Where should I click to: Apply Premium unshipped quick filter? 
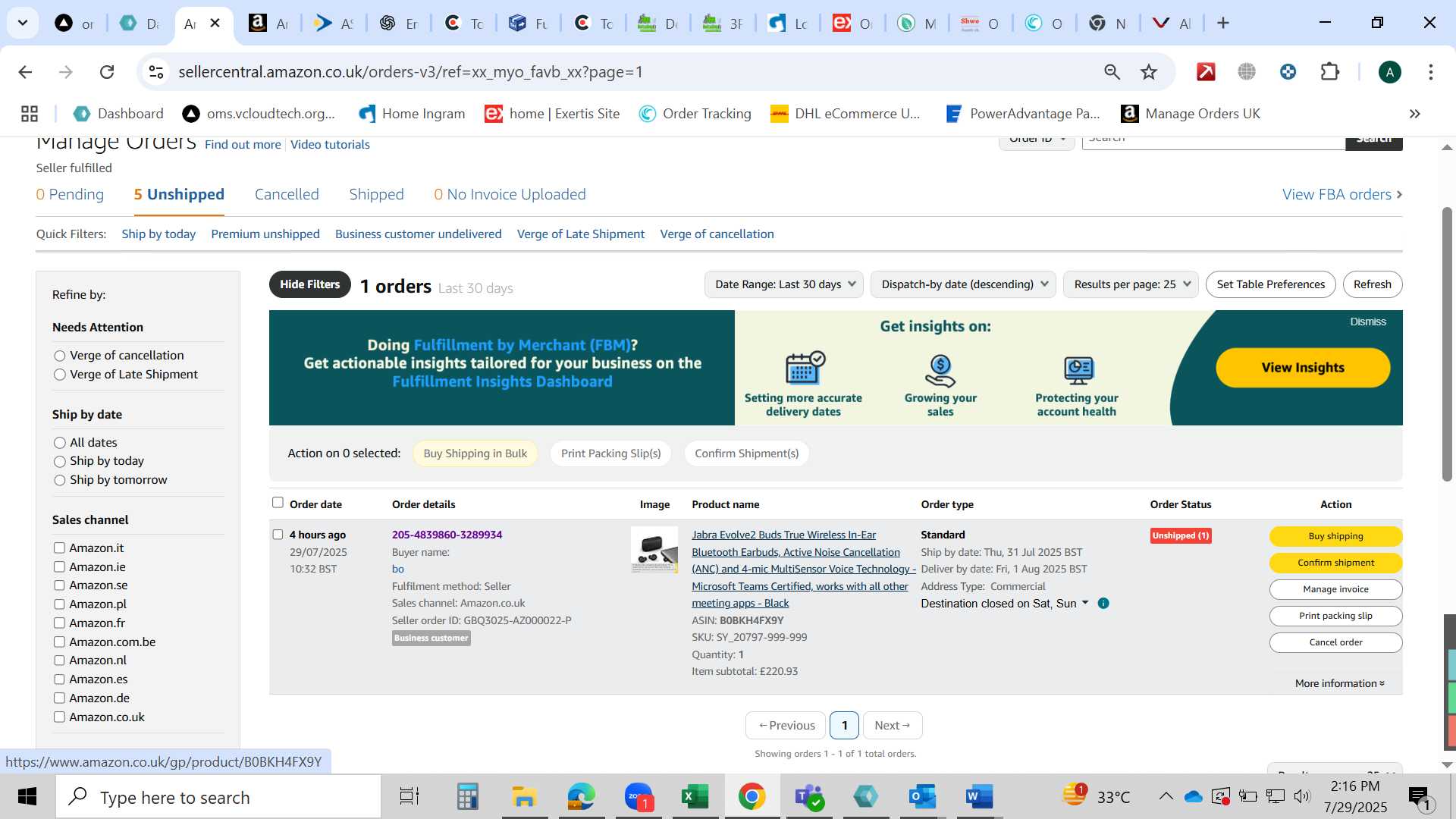[x=265, y=234]
